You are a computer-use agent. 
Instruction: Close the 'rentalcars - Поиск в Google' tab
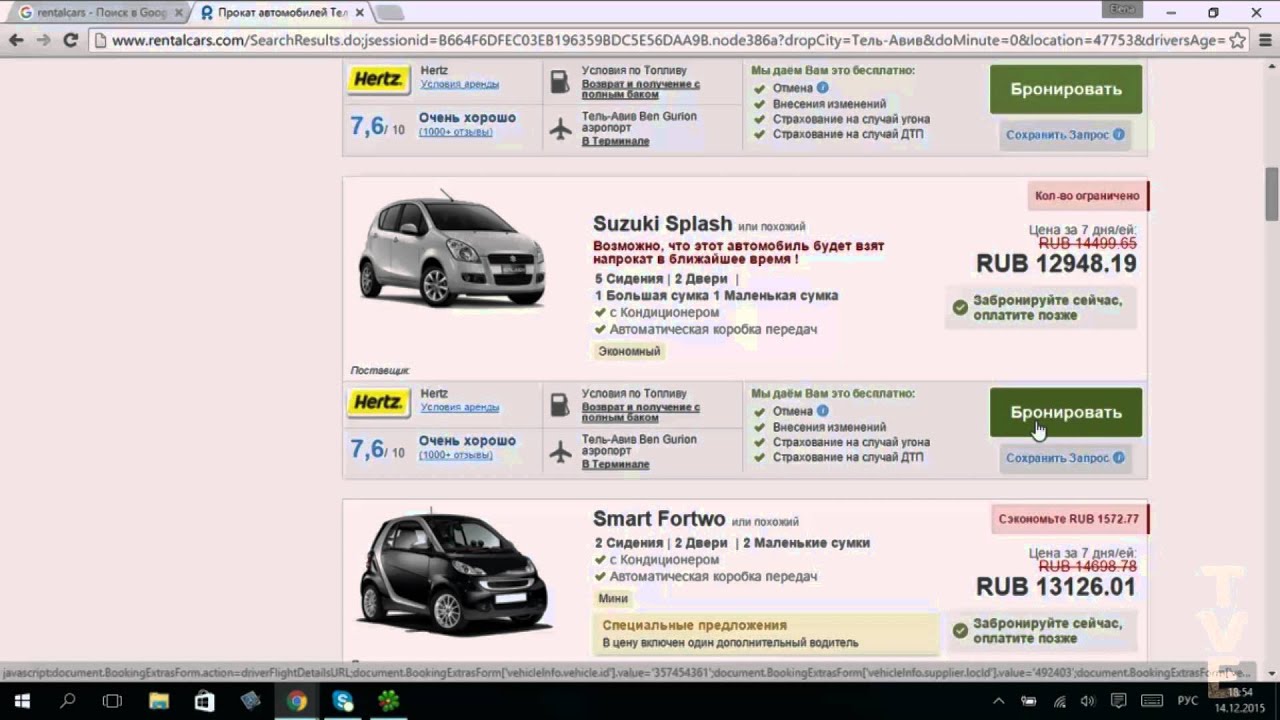pos(177,13)
